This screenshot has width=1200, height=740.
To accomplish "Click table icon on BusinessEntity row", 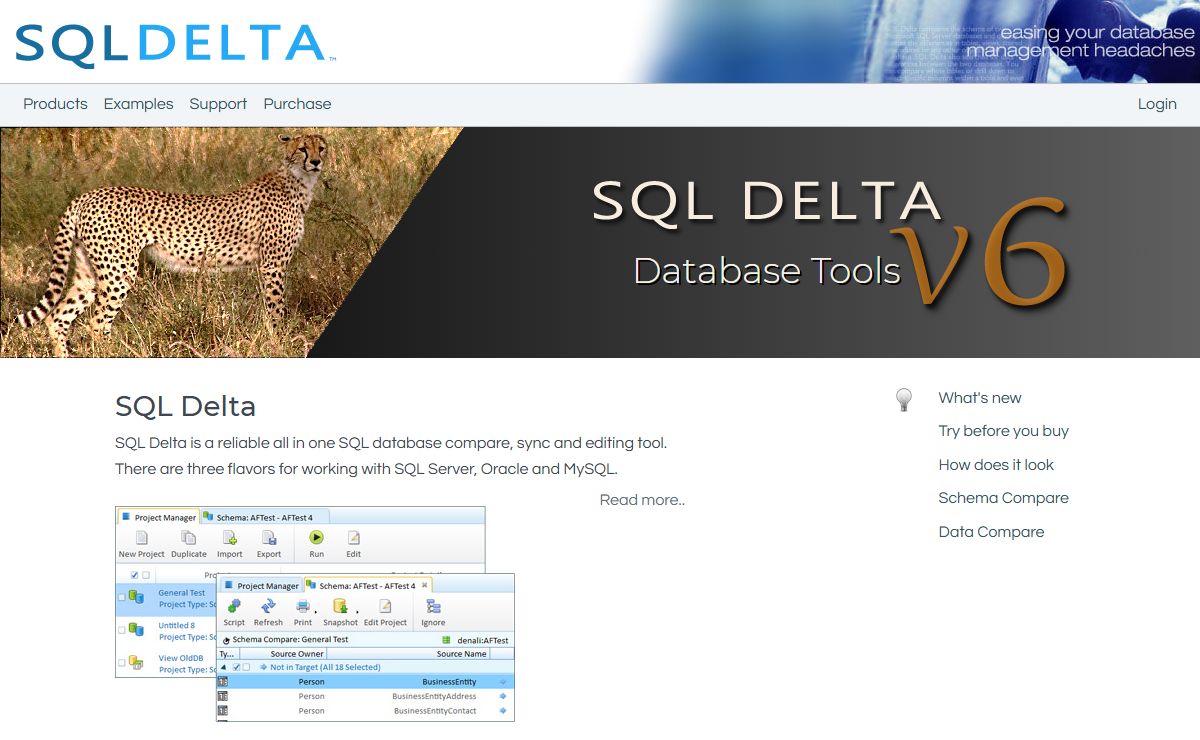I will tap(223, 682).
